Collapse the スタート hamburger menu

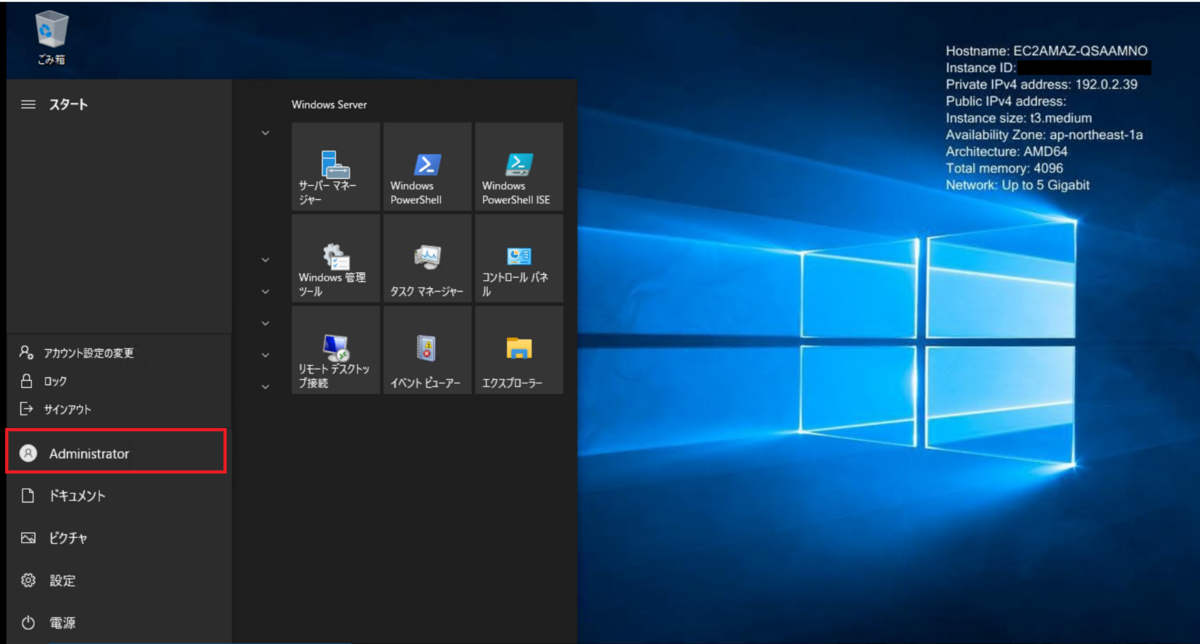(28, 104)
